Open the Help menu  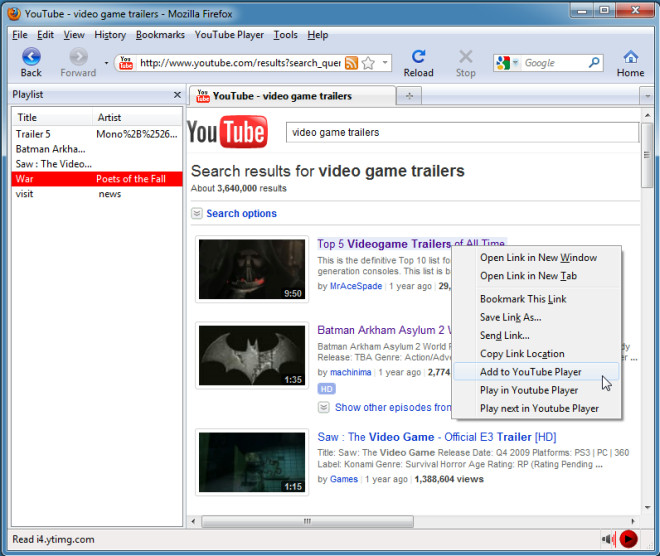[x=317, y=35]
